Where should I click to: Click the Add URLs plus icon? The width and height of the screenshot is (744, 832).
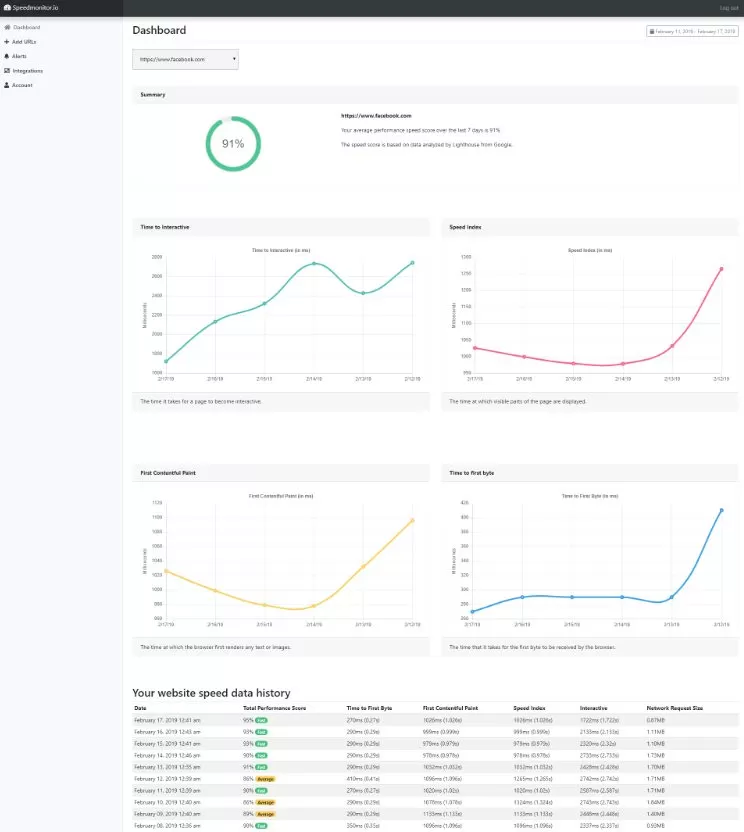6,42
